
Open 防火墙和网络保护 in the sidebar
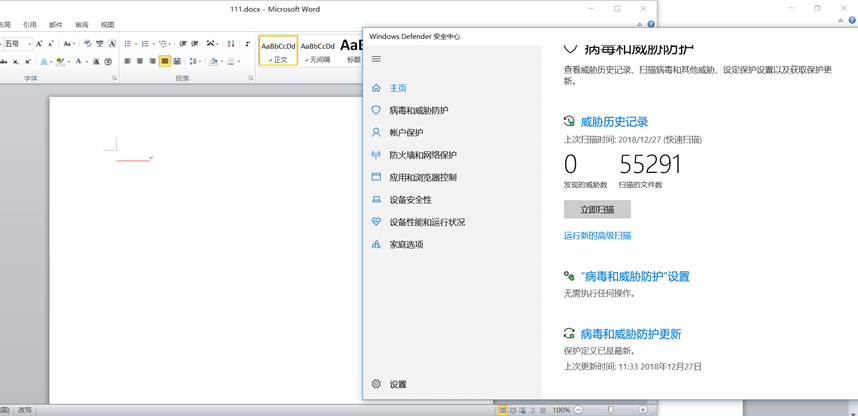[423, 155]
